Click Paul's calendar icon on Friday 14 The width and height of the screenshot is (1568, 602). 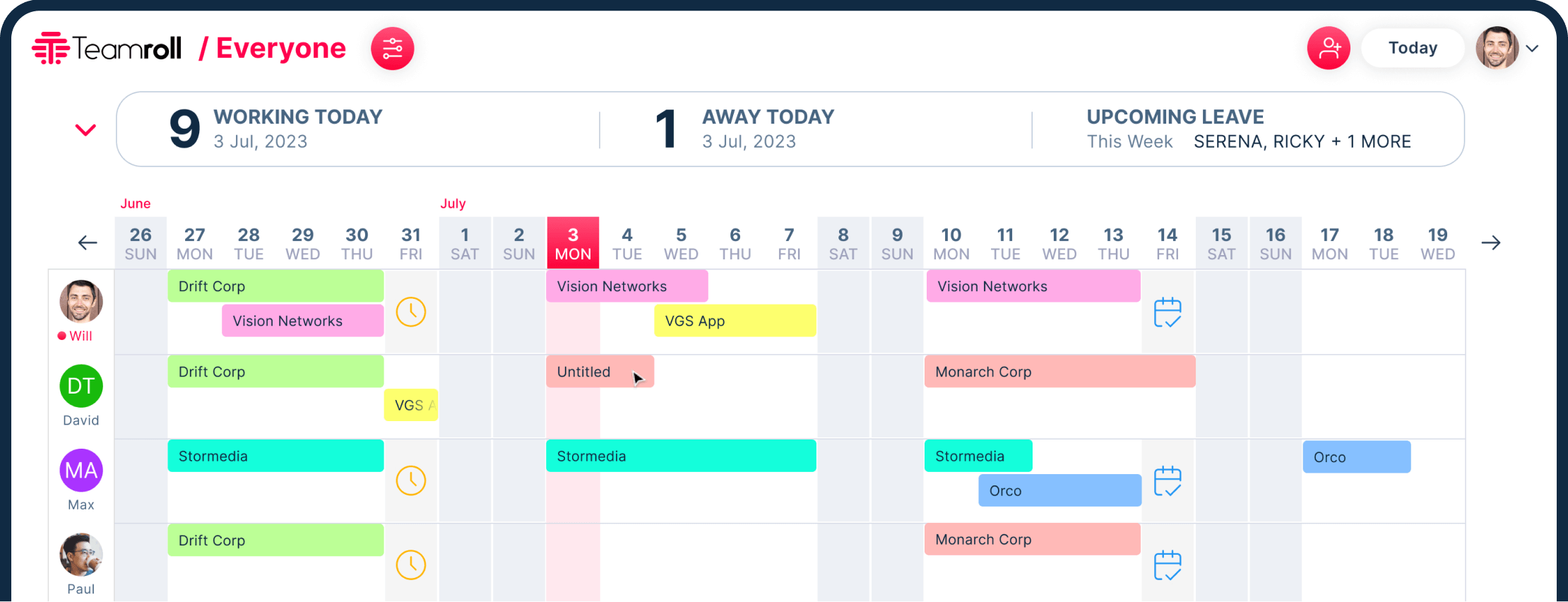[x=1167, y=564]
